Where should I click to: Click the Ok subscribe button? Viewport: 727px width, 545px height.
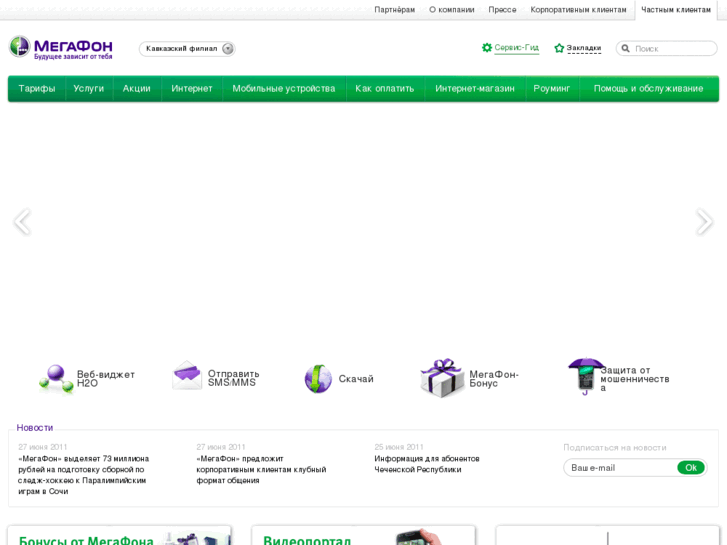tap(691, 468)
